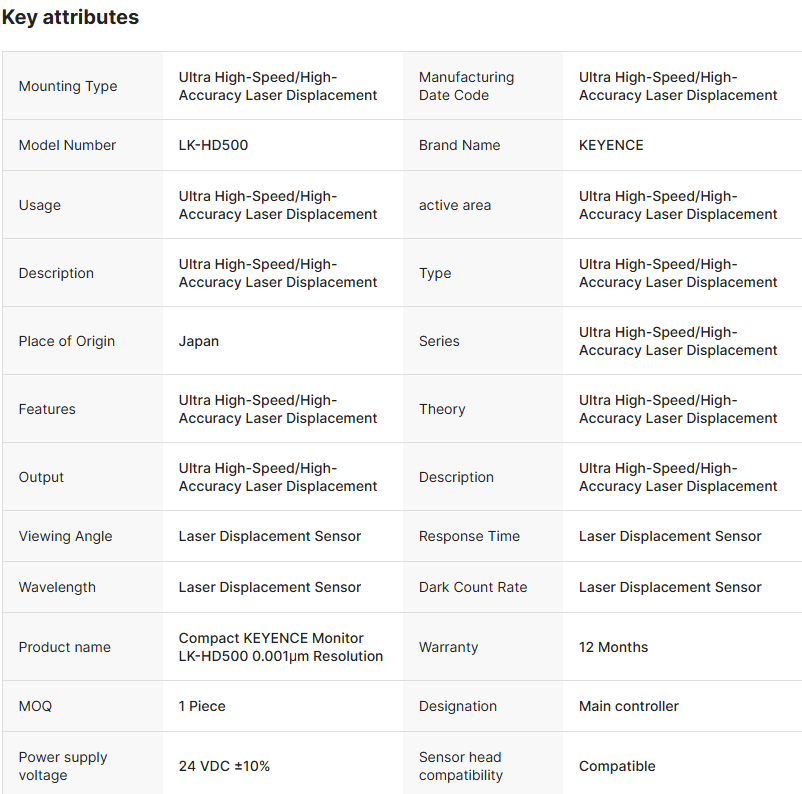Click the Sensor head compatibility label
Image resolution: width=802 pixels, height=794 pixels.
[x=460, y=766]
